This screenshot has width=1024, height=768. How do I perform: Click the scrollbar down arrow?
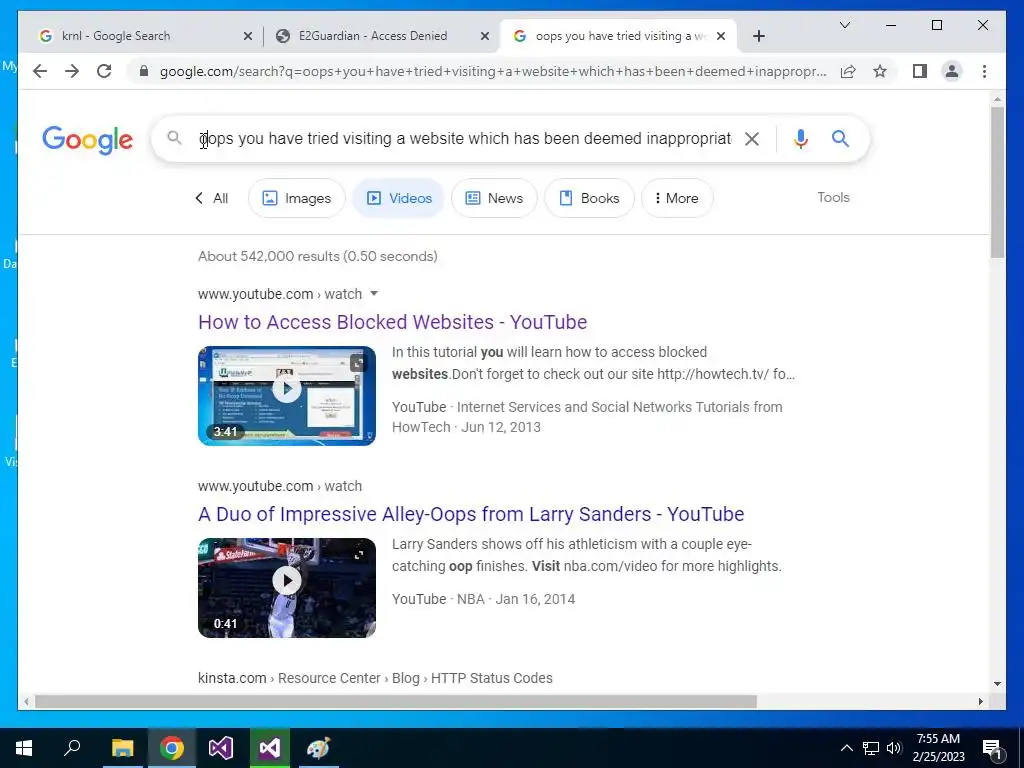(x=997, y=684)
